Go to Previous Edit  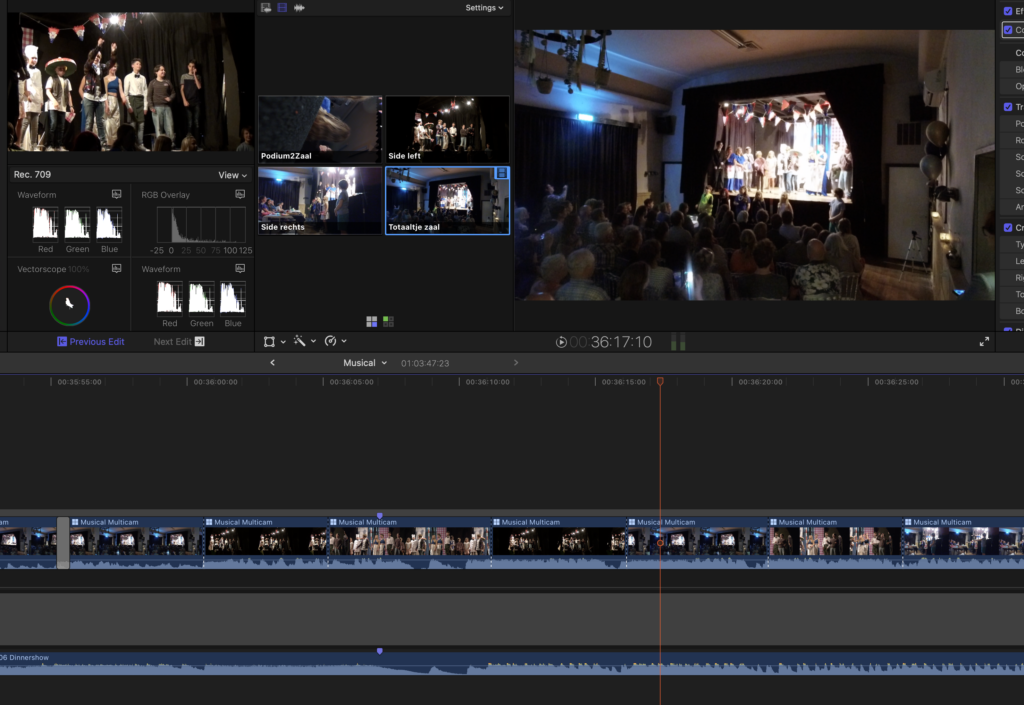tap(91, 341)
